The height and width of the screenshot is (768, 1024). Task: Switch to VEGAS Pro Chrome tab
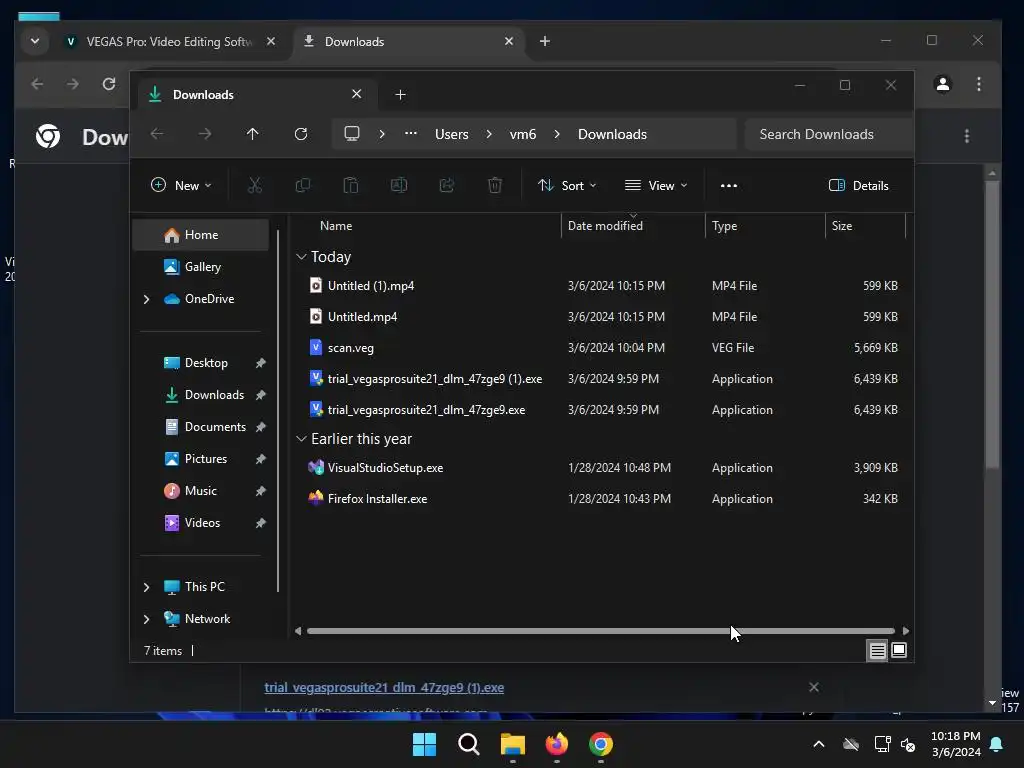[x=168, y=41]
